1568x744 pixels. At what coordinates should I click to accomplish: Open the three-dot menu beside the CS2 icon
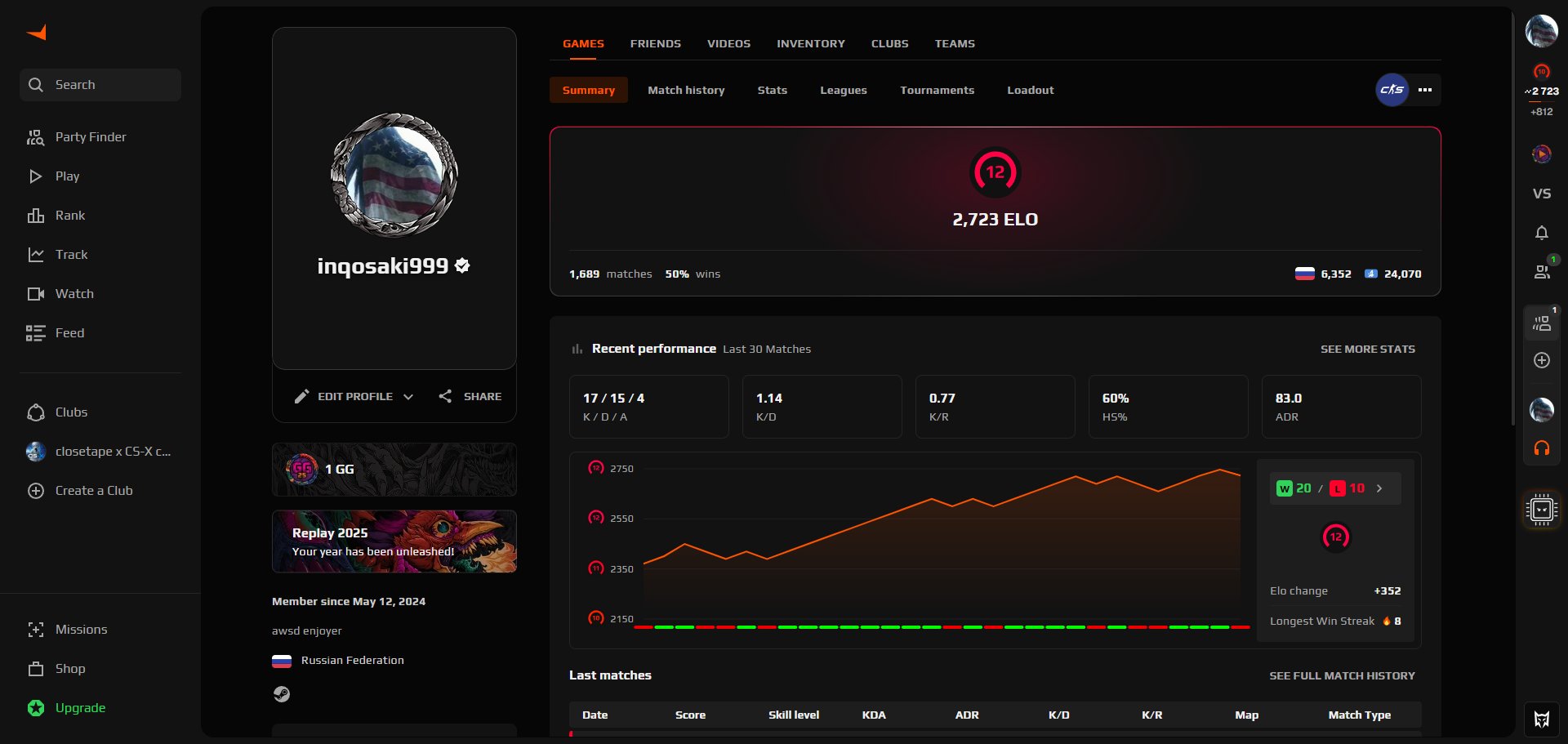[x=1425, y=90]
